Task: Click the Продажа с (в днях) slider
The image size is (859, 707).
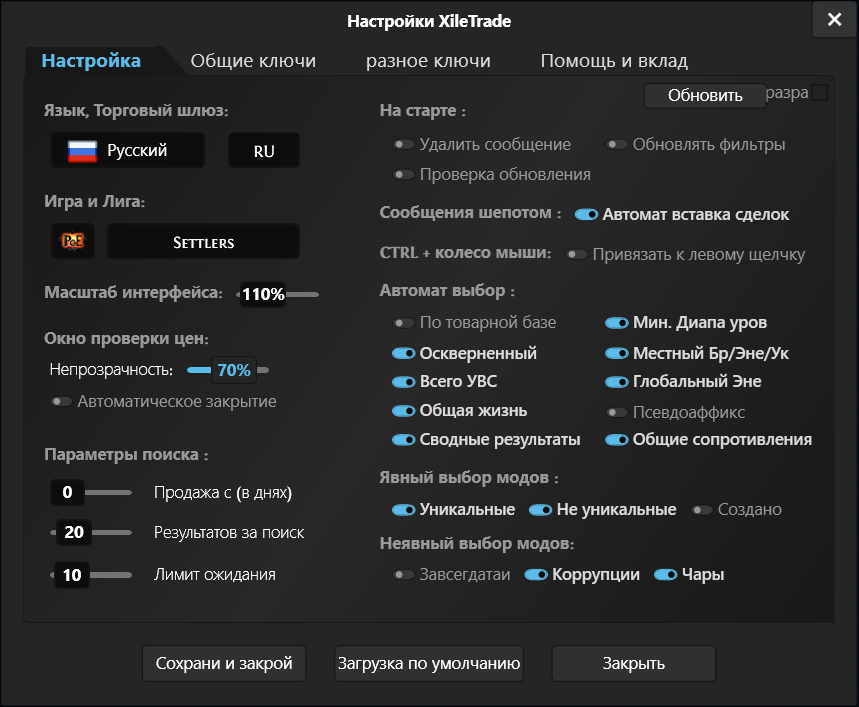Action: pyautogui.click(x=91, y=493)
